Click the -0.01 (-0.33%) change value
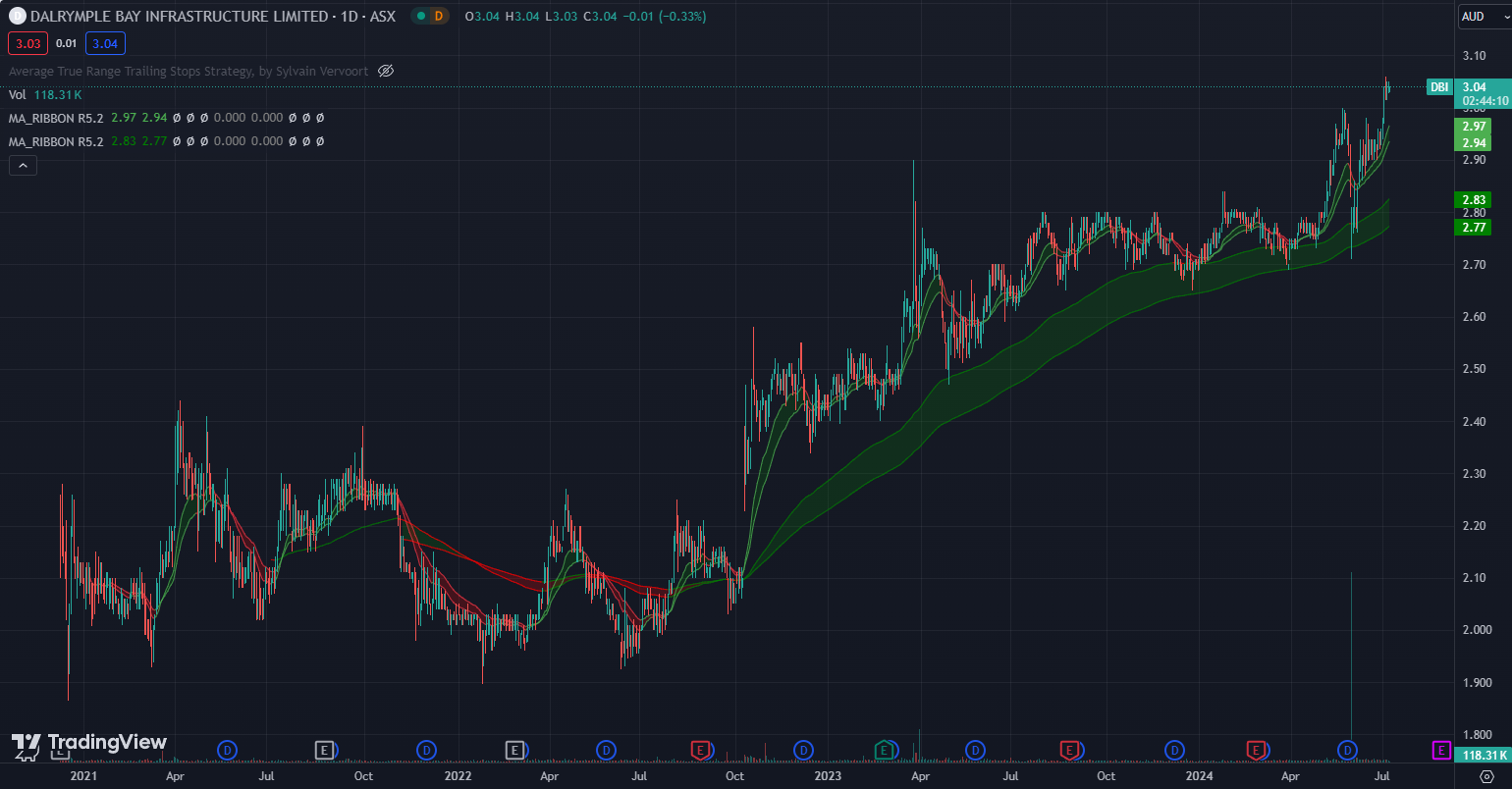This screenshot has width=1512, height=789. [x=665, y=16]
